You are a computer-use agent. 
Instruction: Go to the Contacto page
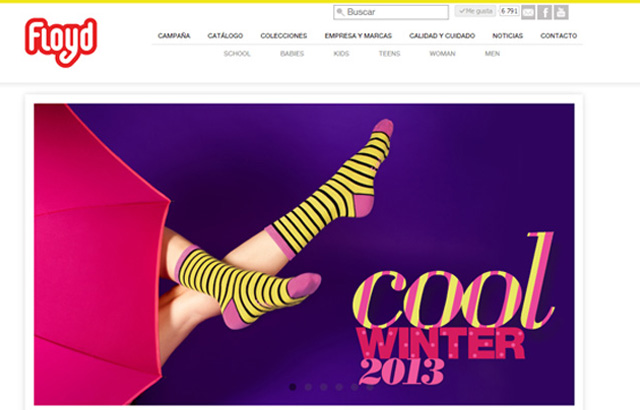click(559, 36)
